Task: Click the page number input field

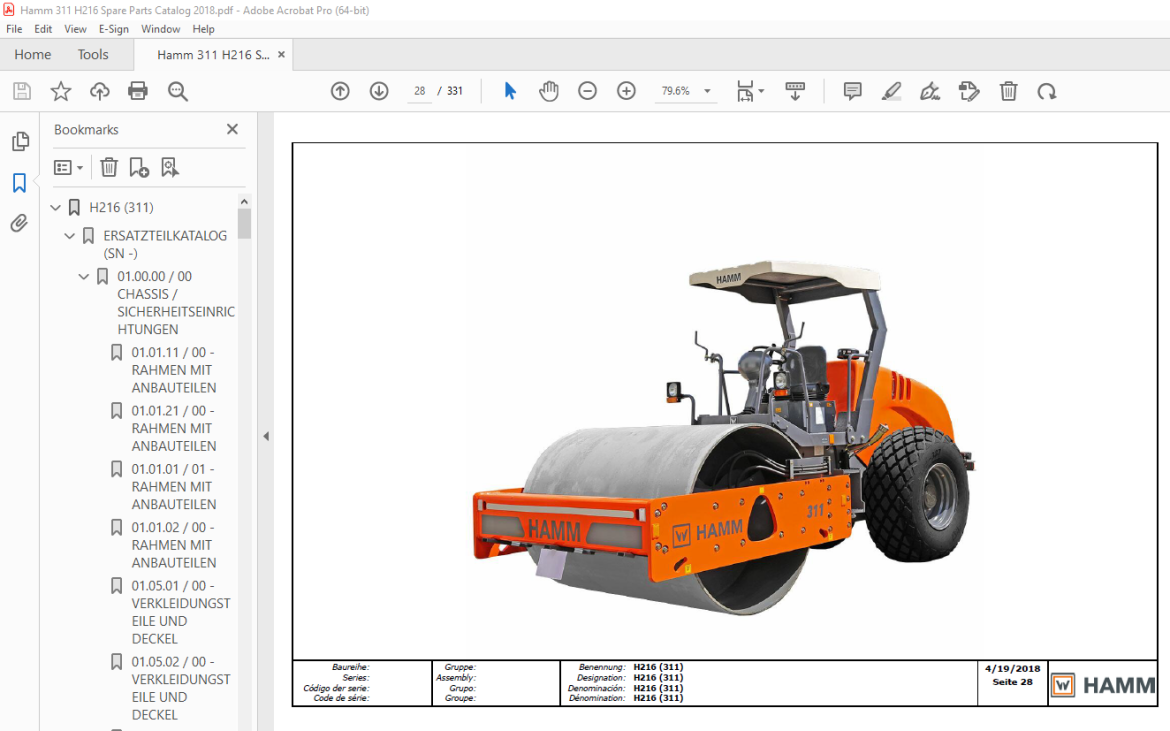Action: point(419,91)
